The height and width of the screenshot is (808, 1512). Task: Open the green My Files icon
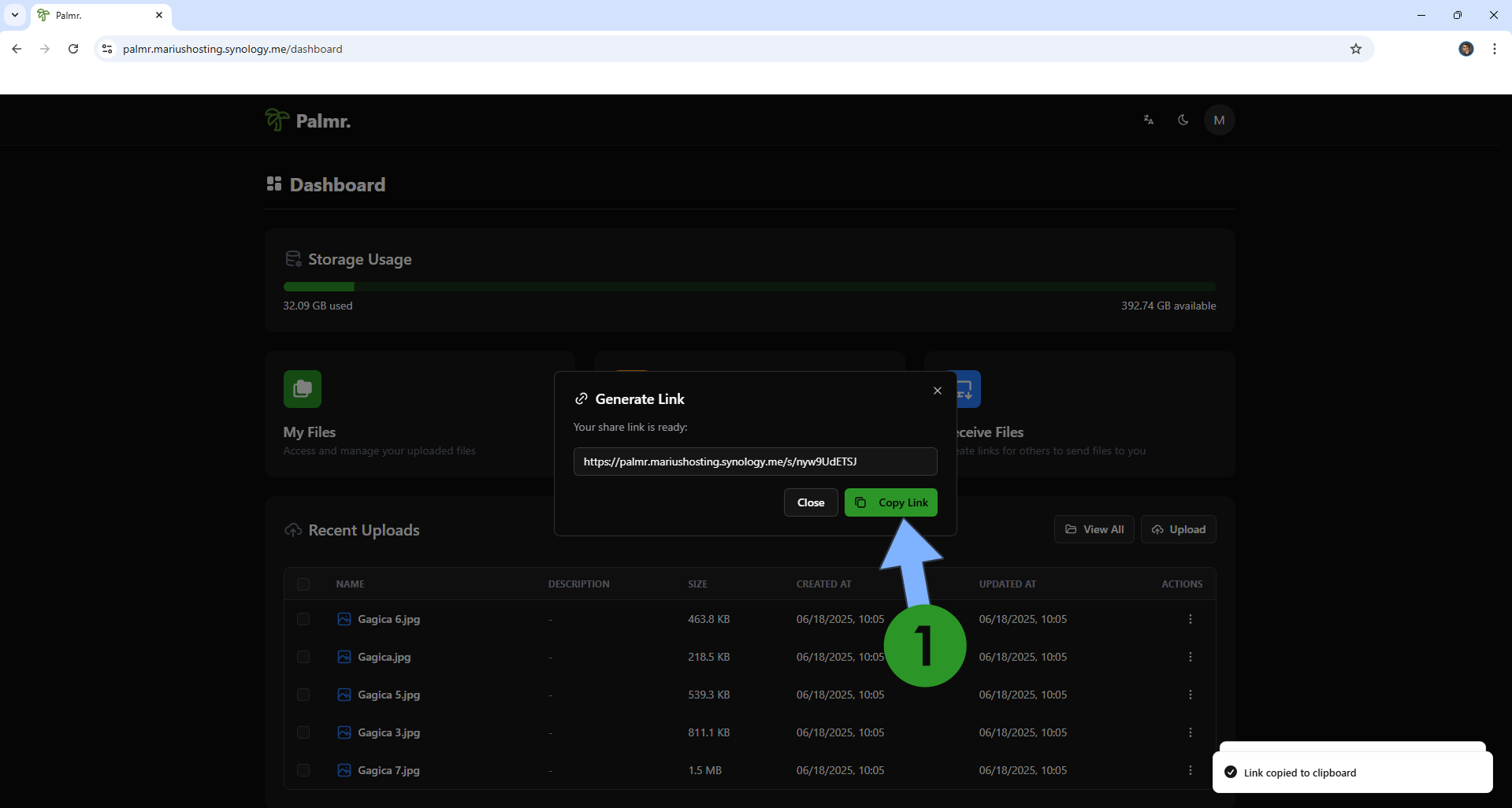coord(303,389)
